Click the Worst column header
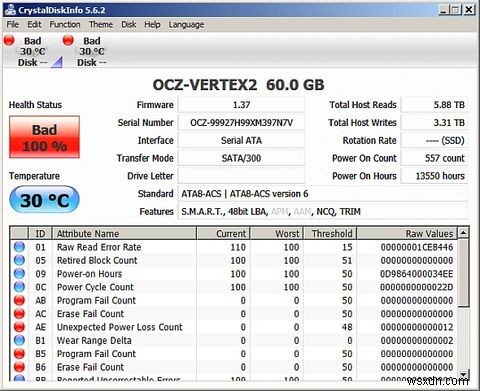This screenshot has height=391, width=480. (x=277, y=233)
